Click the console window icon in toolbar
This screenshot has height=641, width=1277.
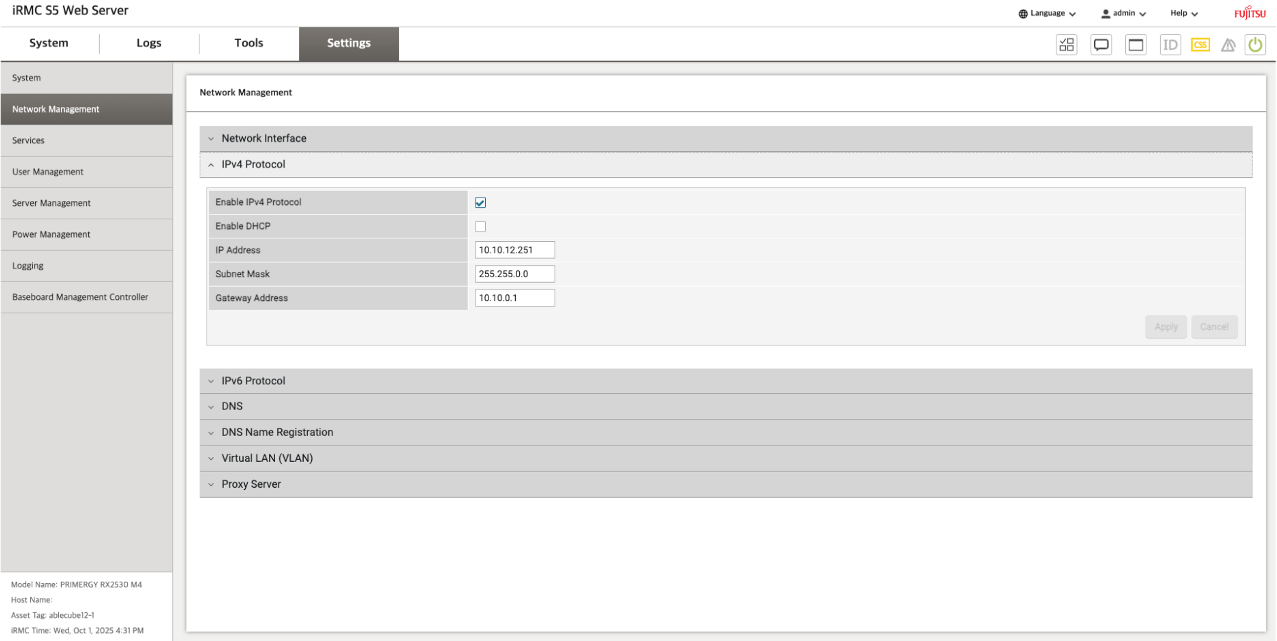(1135, 44)
